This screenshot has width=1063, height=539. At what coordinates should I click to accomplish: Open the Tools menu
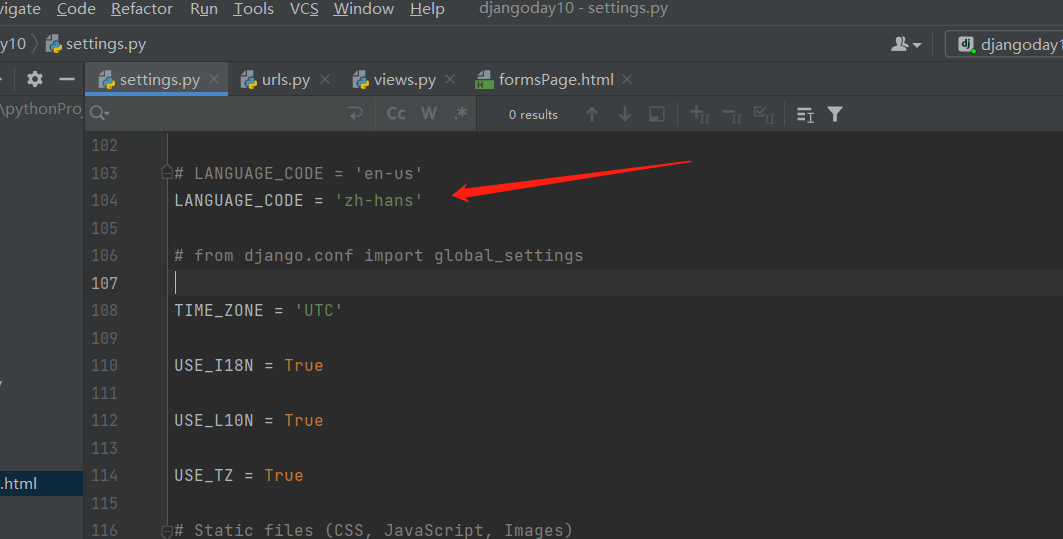pos(254,9)
